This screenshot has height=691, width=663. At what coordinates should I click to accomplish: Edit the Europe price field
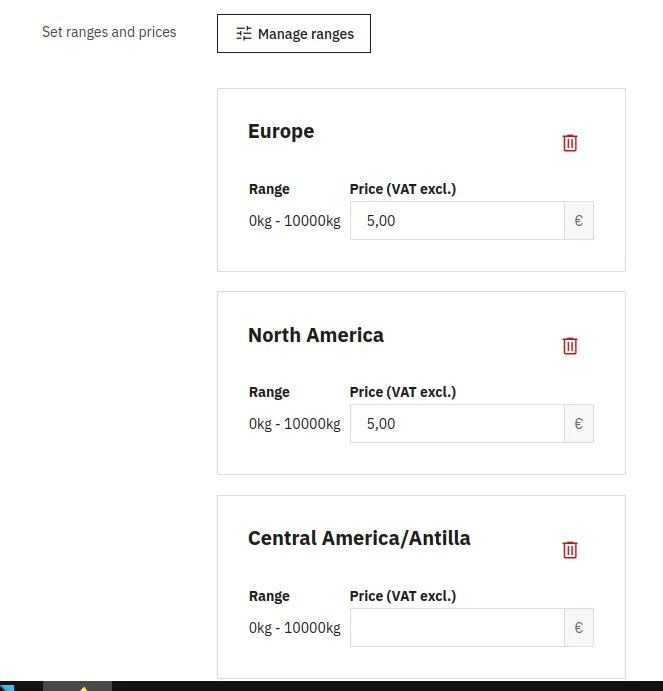pyautogui.click(x=457, y=221)
